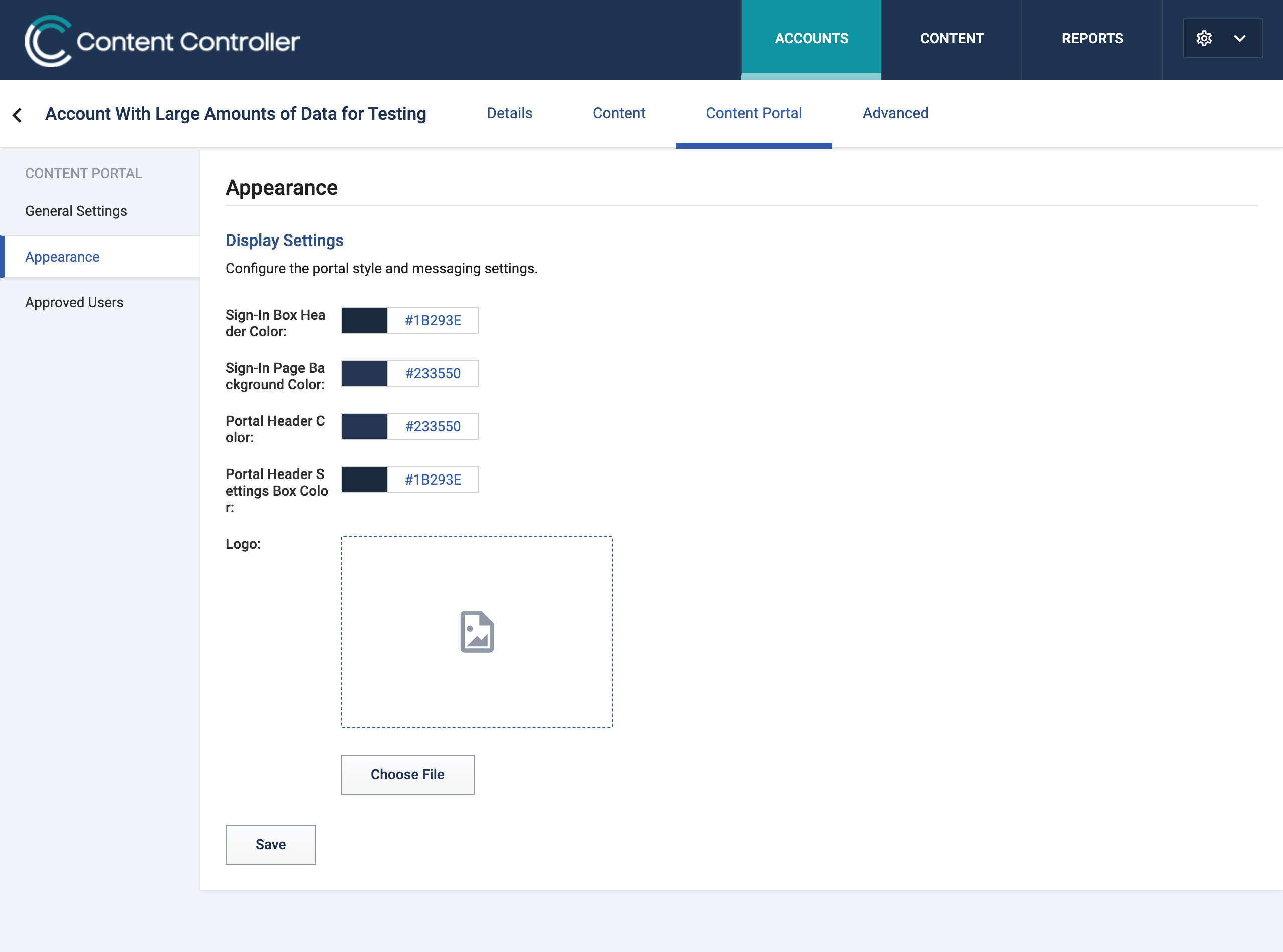Open Sign-In Box Header Color swatch

[364, 320]
